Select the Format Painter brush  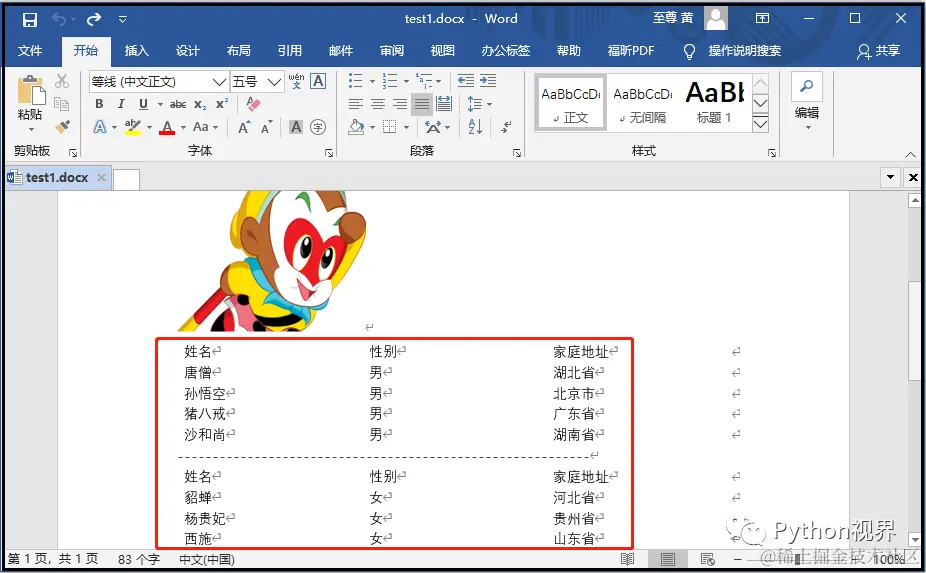point(62,126)
